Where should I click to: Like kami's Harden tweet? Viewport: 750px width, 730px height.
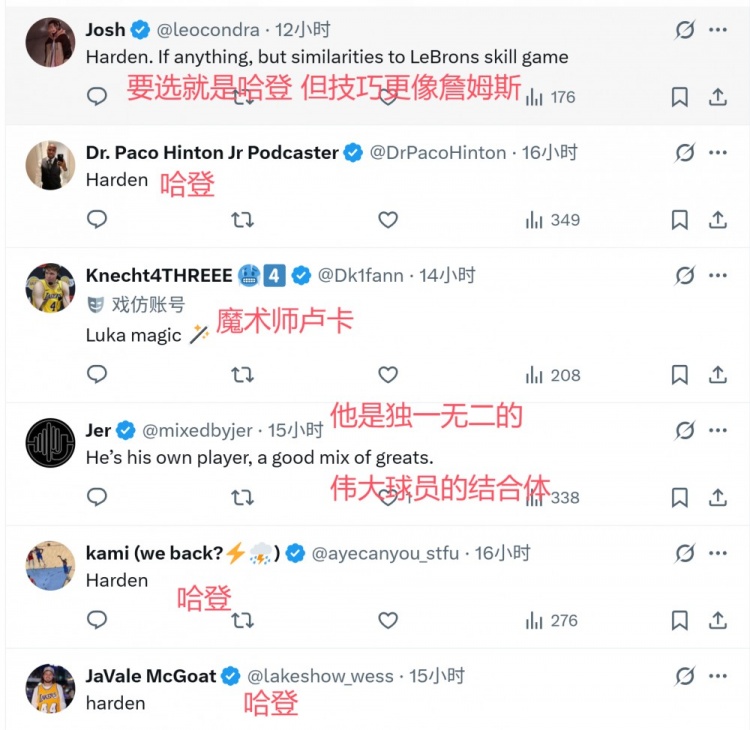(x=388, y=620)
